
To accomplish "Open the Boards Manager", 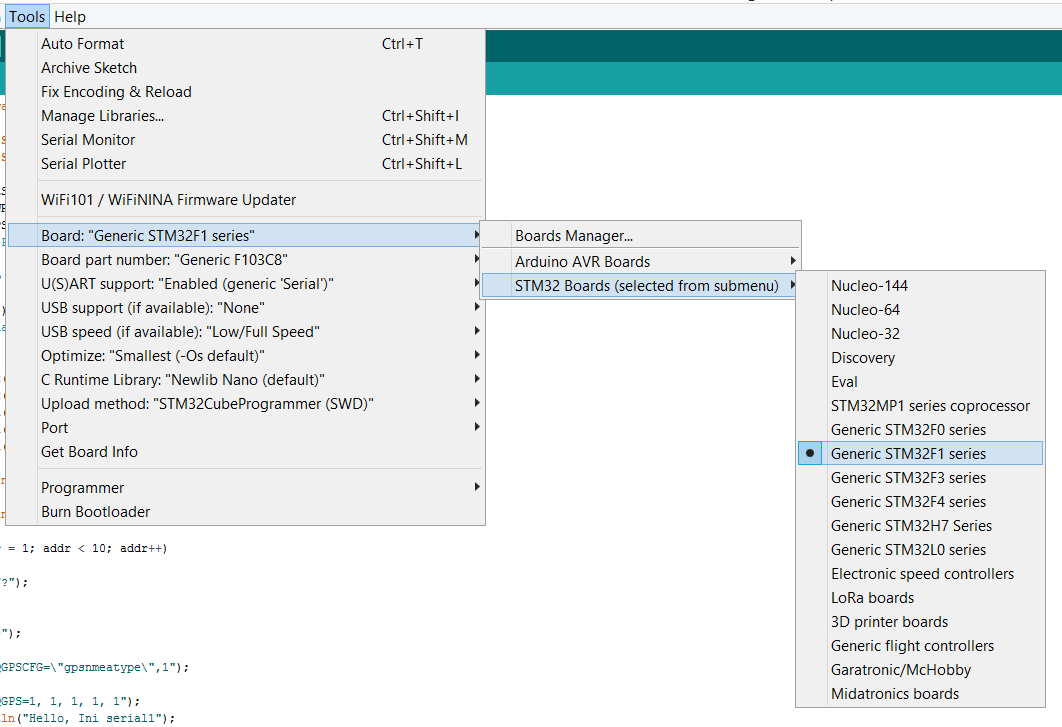I will [567, 235].
